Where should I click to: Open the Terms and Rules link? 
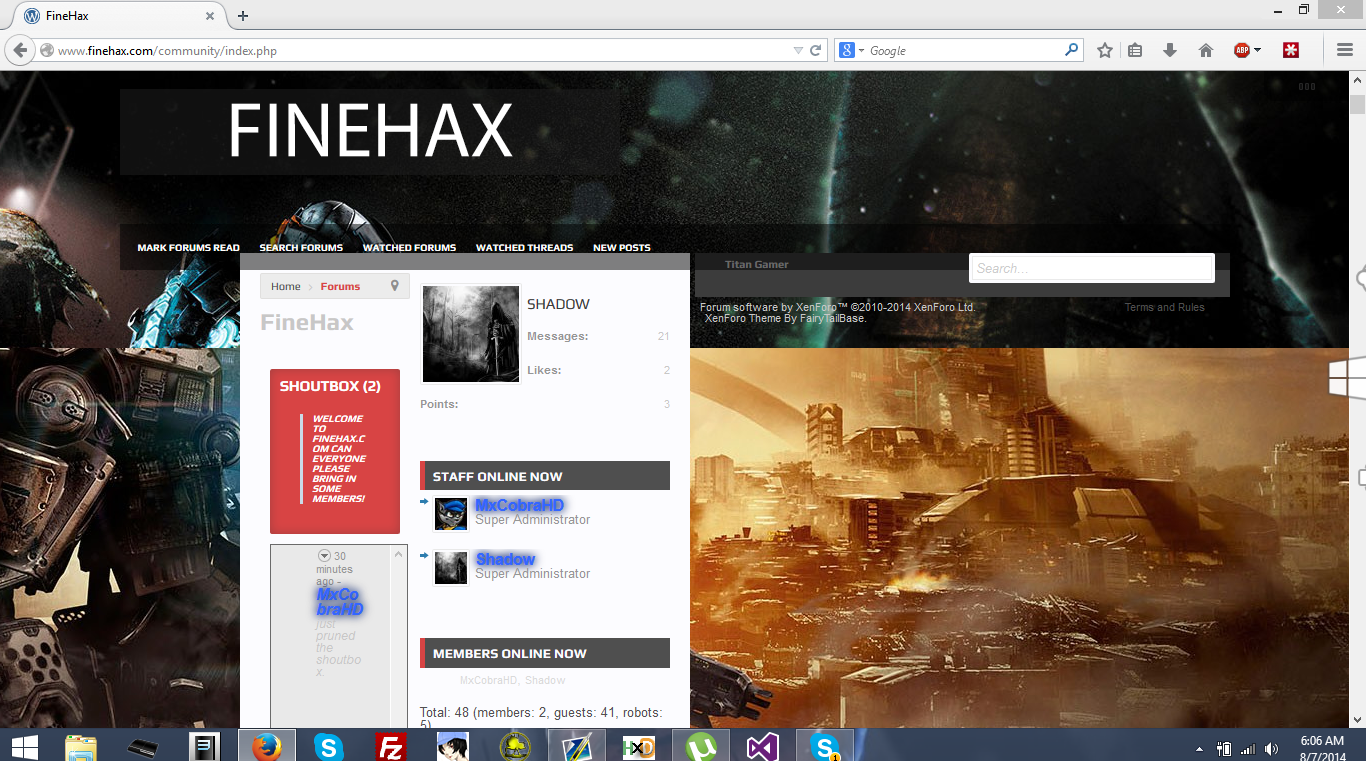(x=1164, y=307)
